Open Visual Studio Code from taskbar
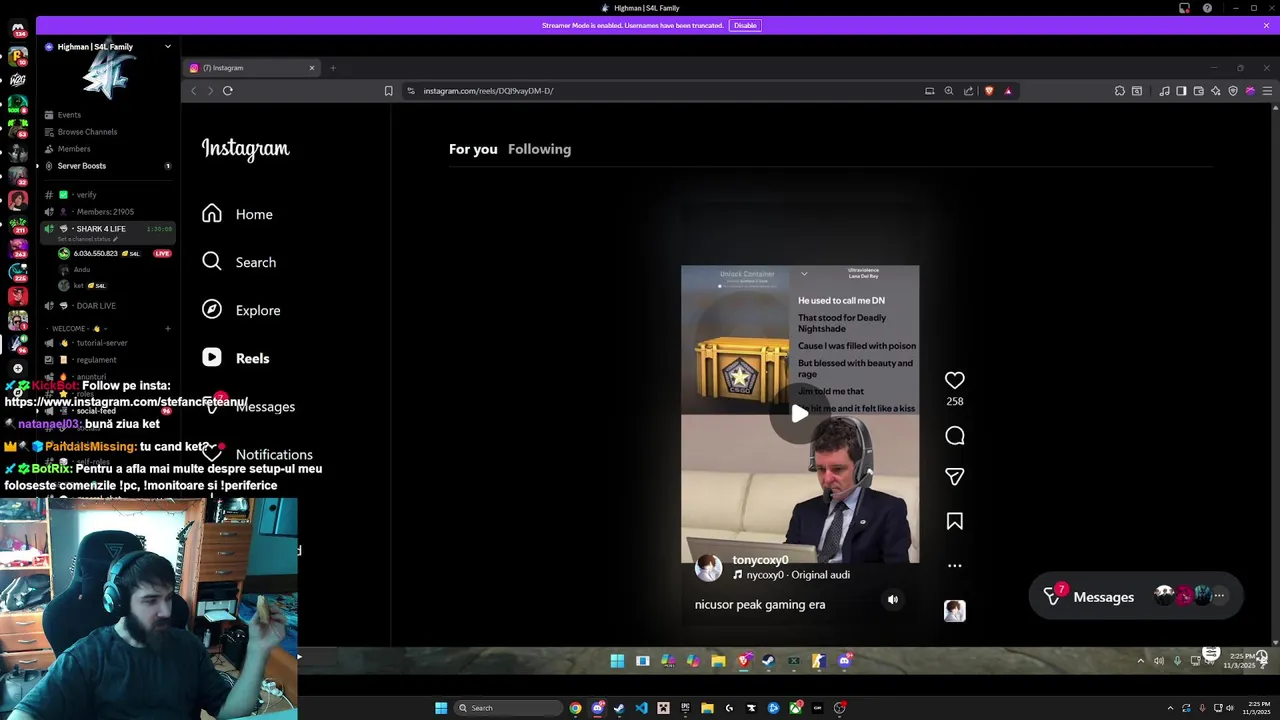 pos(641,708)
